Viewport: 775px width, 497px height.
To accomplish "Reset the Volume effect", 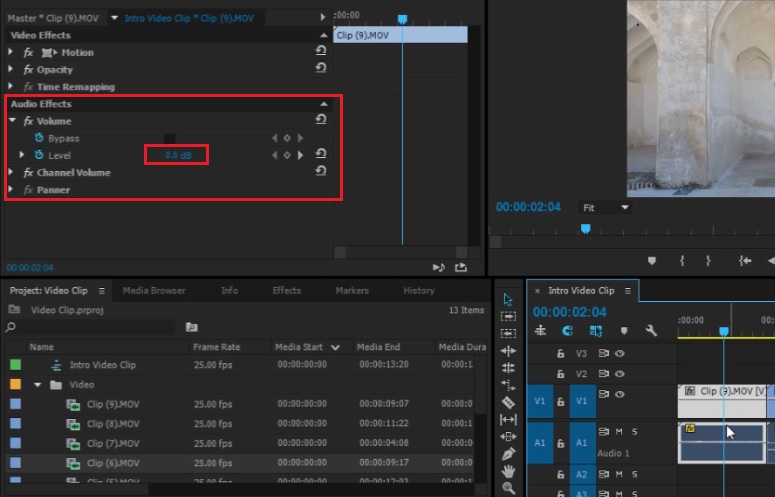I will click(x=321, y=119).
